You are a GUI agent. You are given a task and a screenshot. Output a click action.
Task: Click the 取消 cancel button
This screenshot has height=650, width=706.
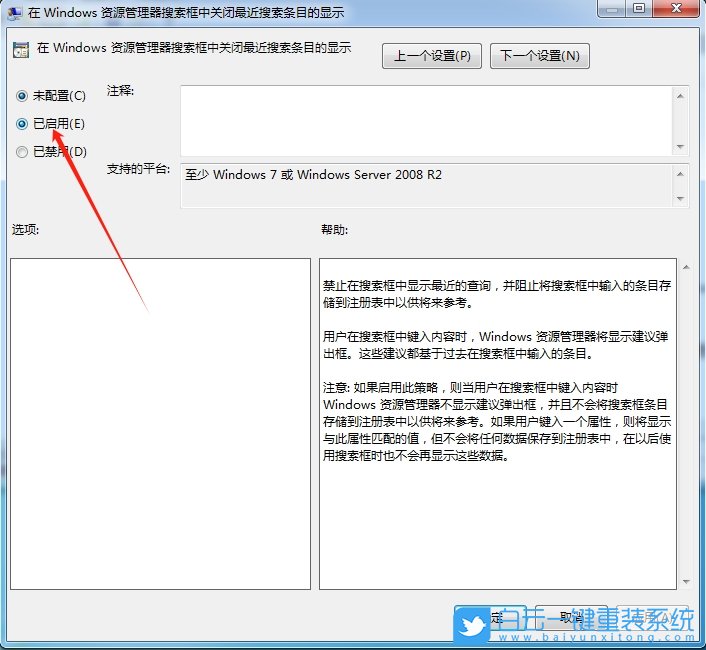pos(571,618)
